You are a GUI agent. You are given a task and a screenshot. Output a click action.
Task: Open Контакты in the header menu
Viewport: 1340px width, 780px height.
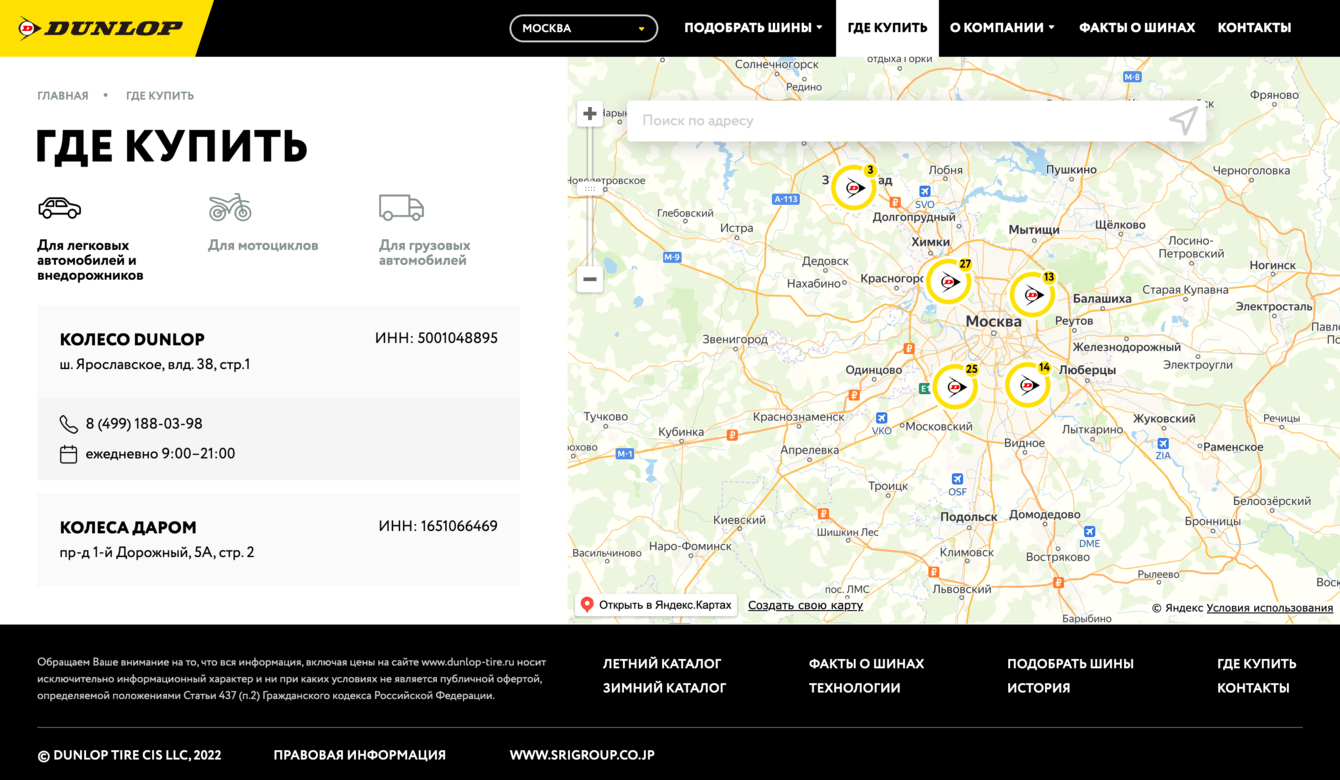point(1254,28)
